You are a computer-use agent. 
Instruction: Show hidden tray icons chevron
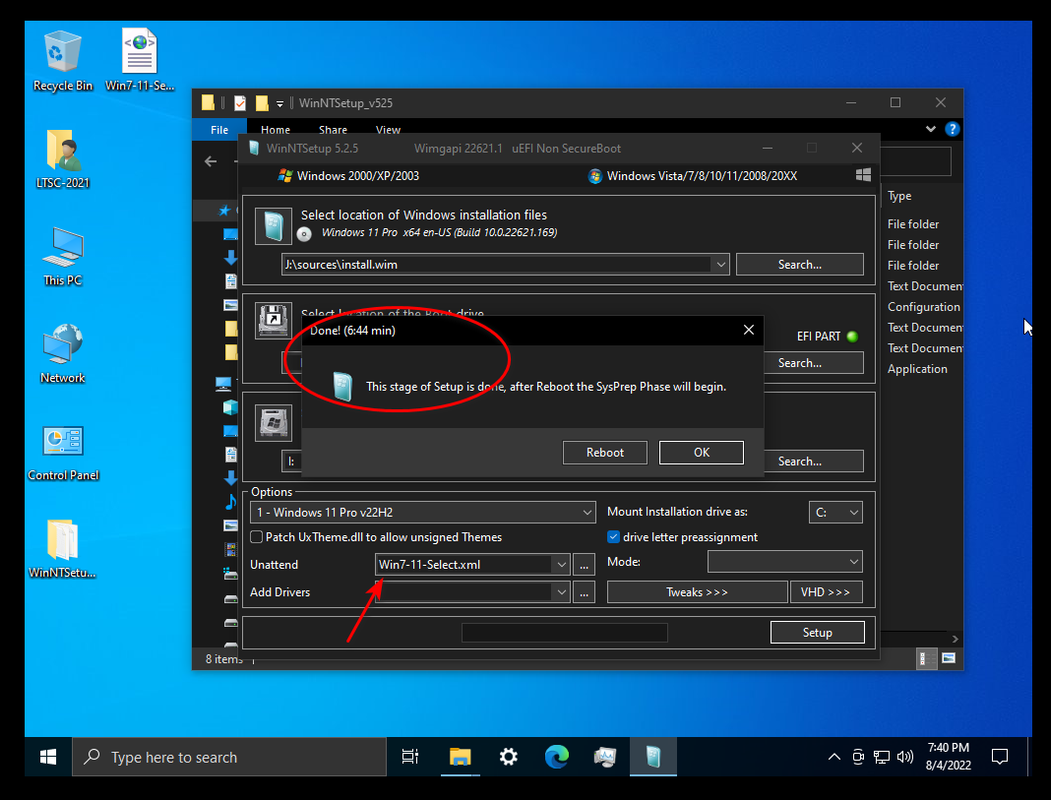(x=834, y=757)
